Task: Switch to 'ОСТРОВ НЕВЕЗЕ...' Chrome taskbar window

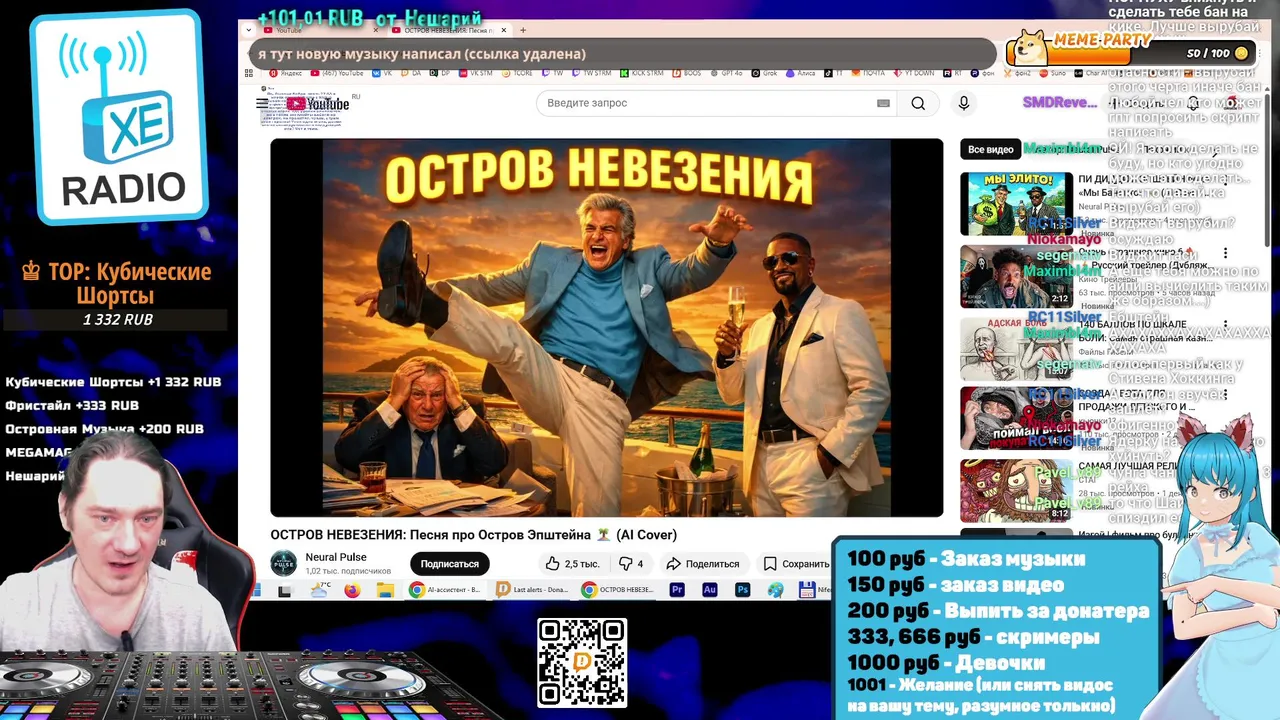Action: (x=617, y=590)
